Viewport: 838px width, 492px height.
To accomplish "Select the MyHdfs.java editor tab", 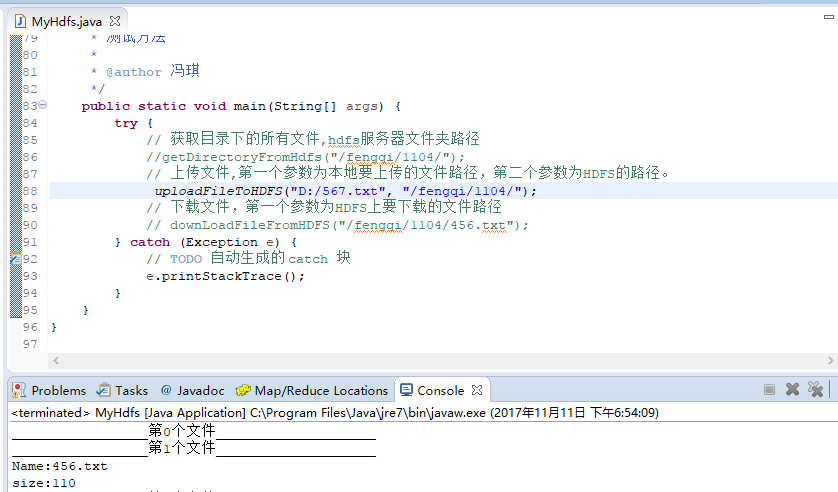I will click(x=67, y=21).
